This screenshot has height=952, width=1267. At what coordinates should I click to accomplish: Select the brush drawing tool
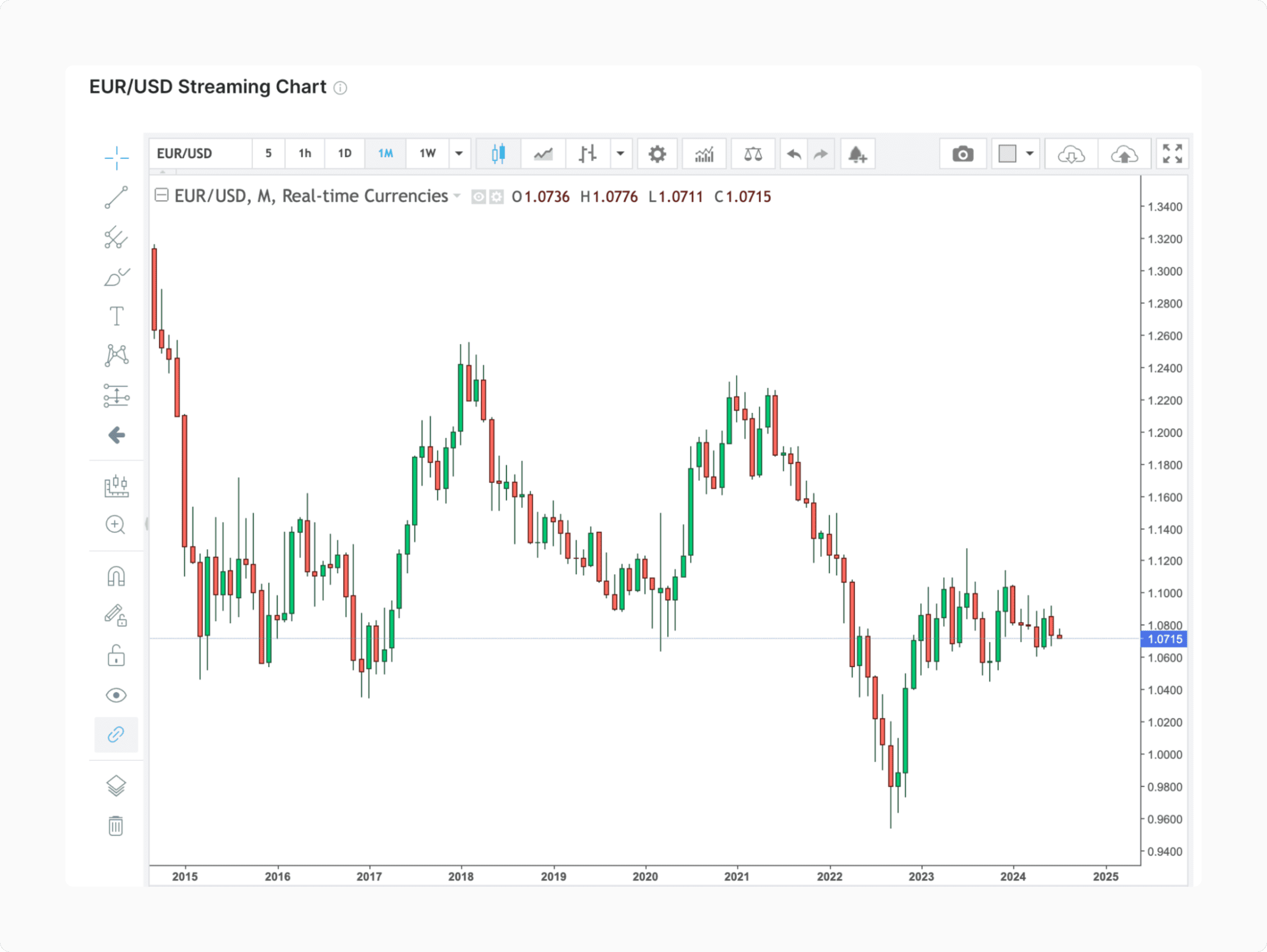pos(116,277)
